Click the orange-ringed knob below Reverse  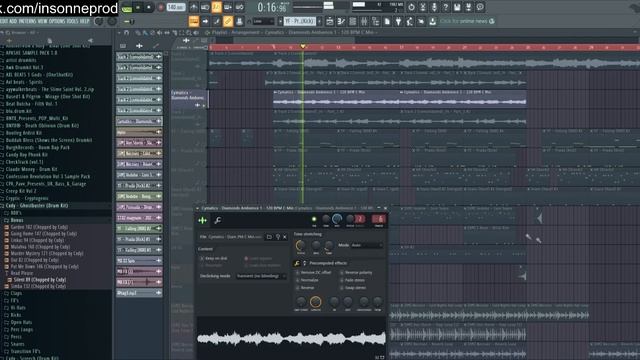coord(316,302)
